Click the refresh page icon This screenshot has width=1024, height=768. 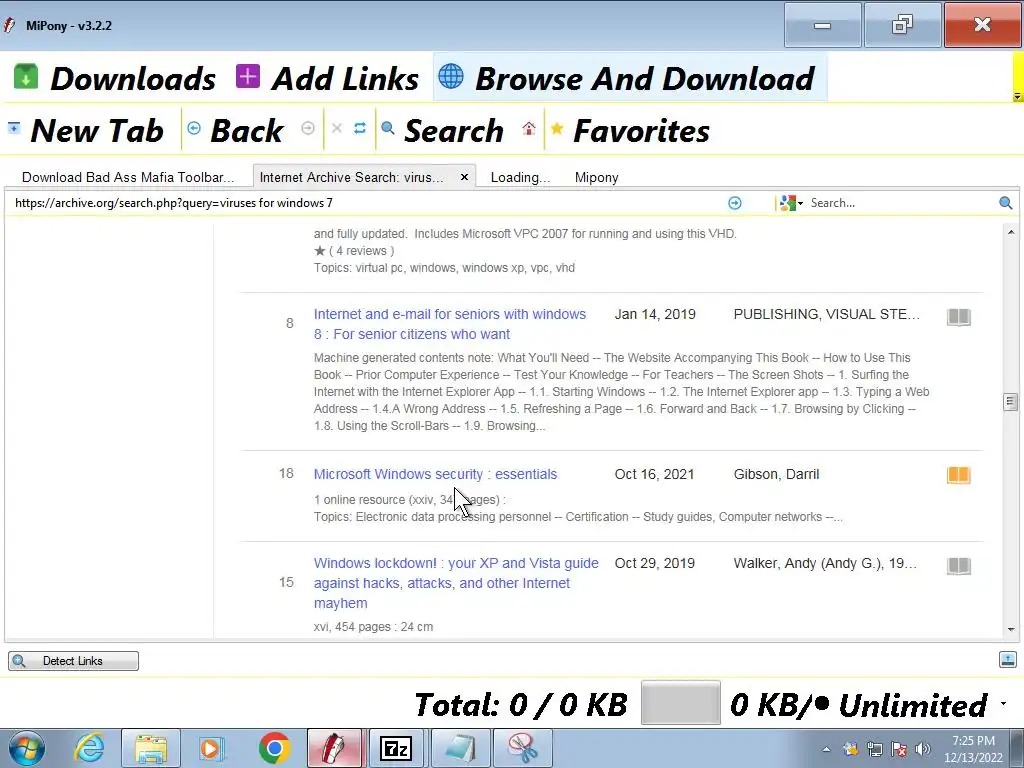[x=360, y=128]
